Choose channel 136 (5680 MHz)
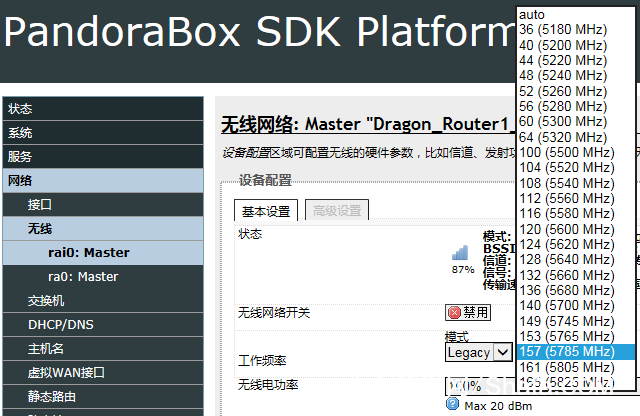The width and height of the screenshot is (640, 416). pos(576,290)
